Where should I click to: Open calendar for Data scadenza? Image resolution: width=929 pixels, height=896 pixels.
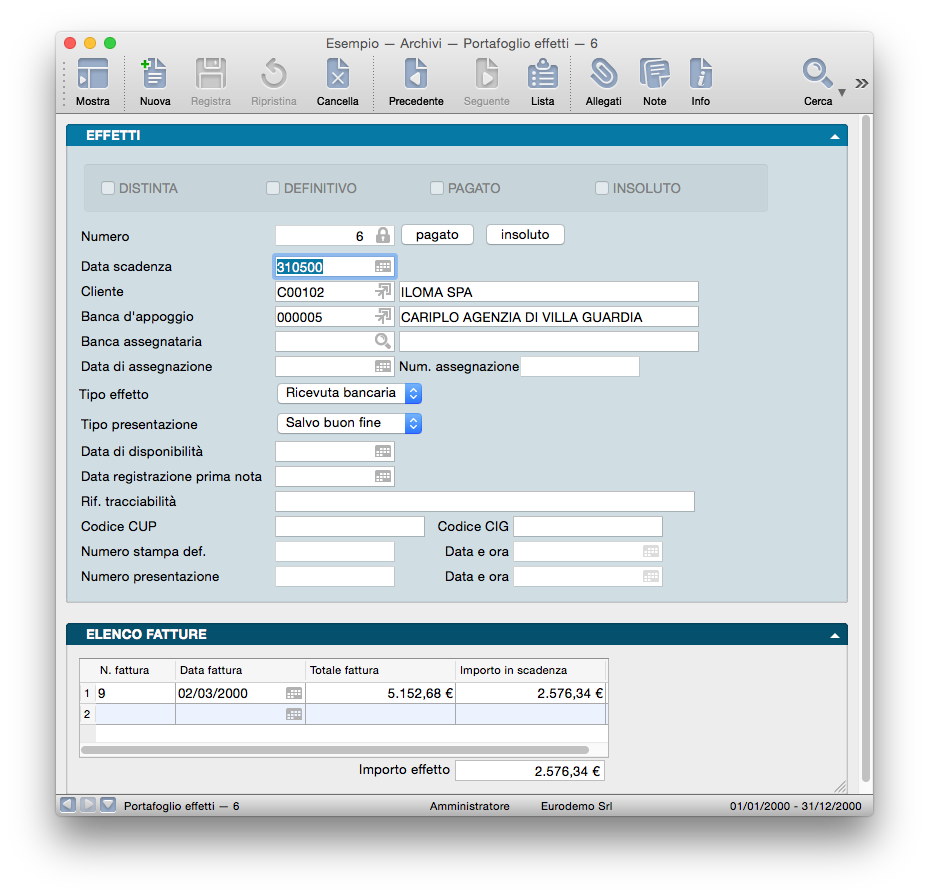[383, 267]
